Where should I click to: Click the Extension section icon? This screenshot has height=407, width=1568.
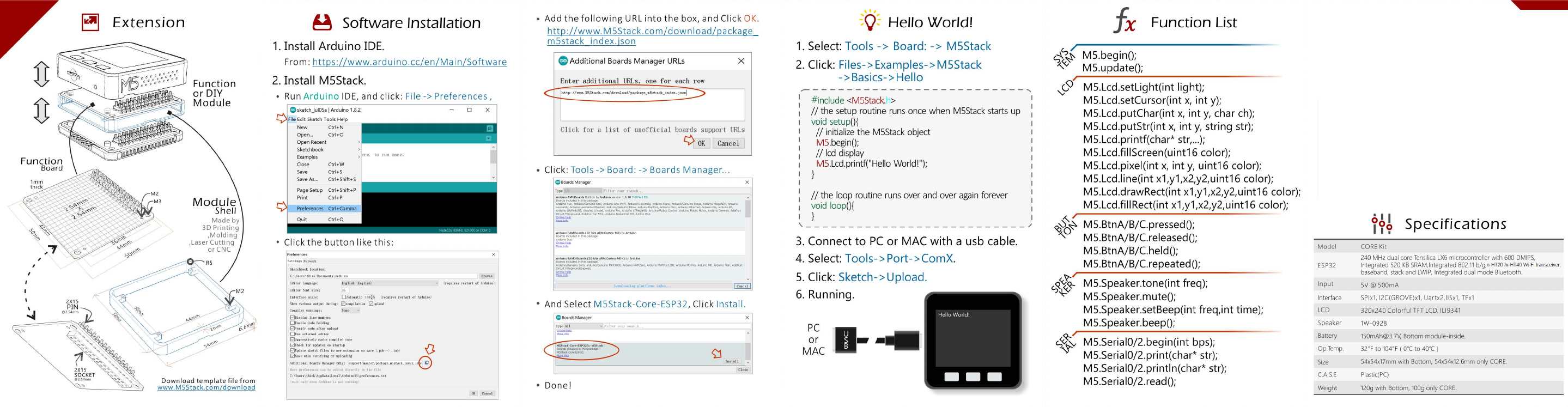coord(90,22)
